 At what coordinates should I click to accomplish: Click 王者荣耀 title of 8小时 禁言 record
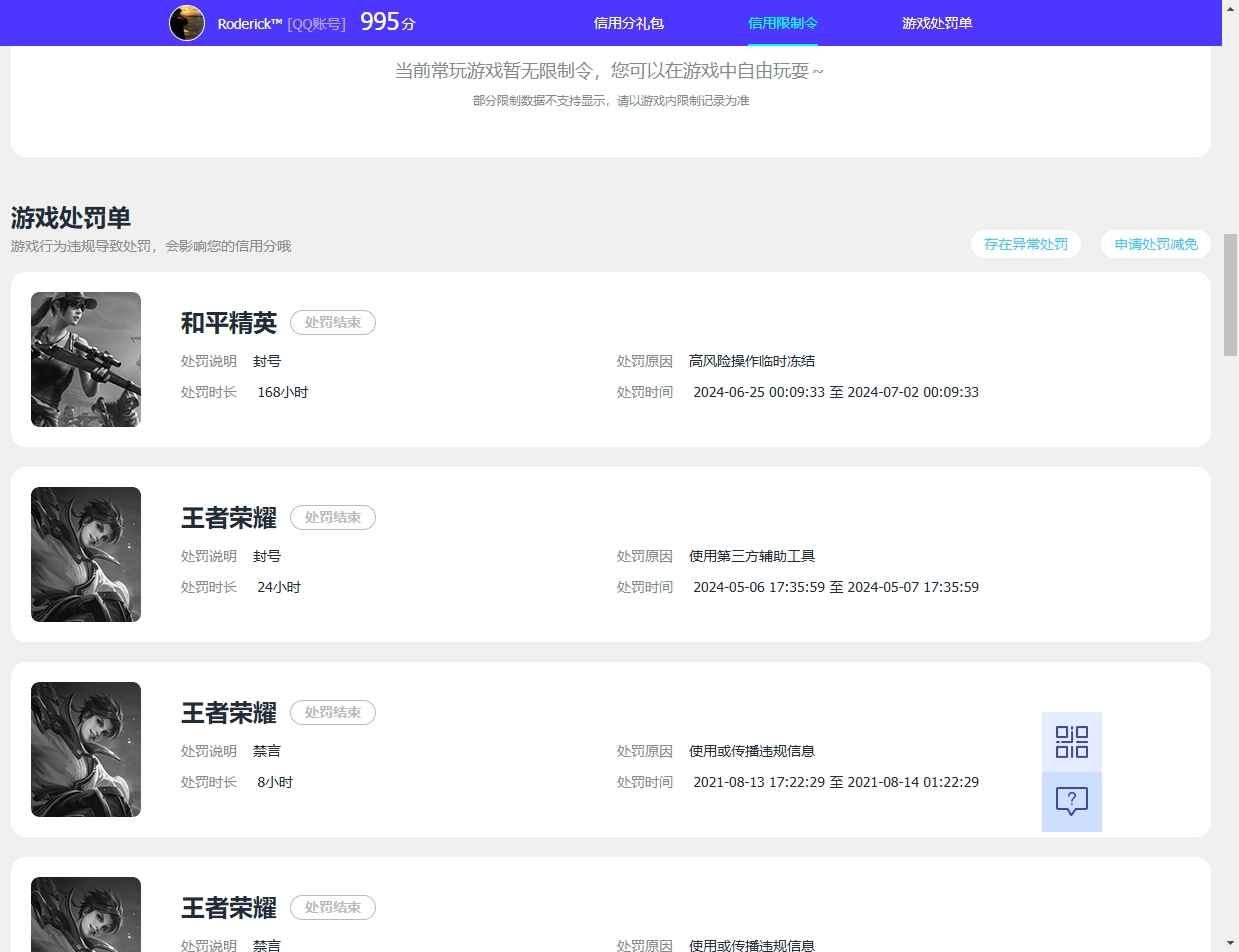click(229, 713)
